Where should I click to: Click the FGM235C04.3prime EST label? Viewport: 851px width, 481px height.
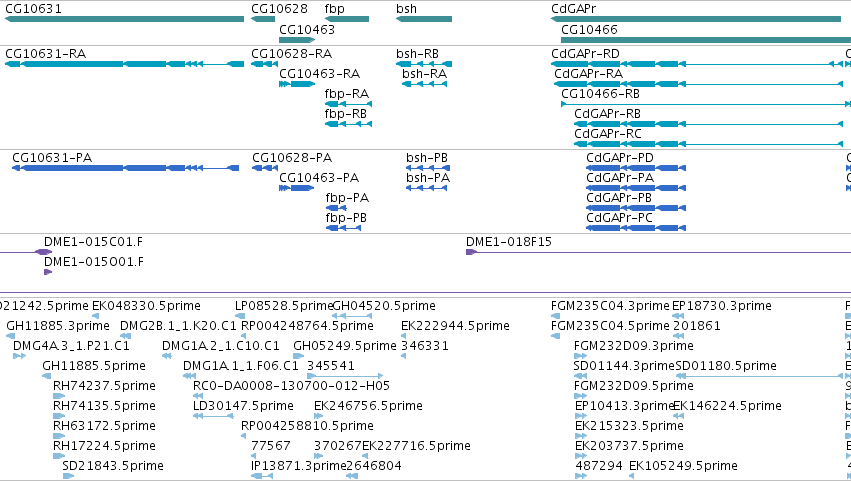tap(610, 306)
